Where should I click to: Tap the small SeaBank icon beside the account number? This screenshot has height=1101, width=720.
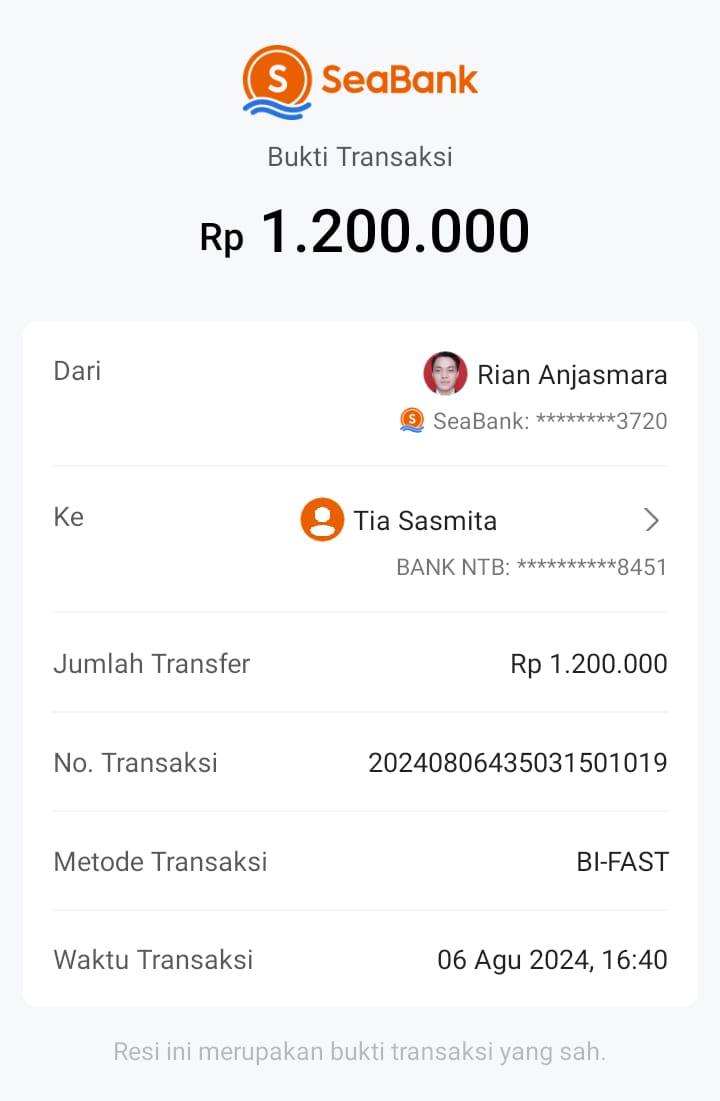click(412, 420)
